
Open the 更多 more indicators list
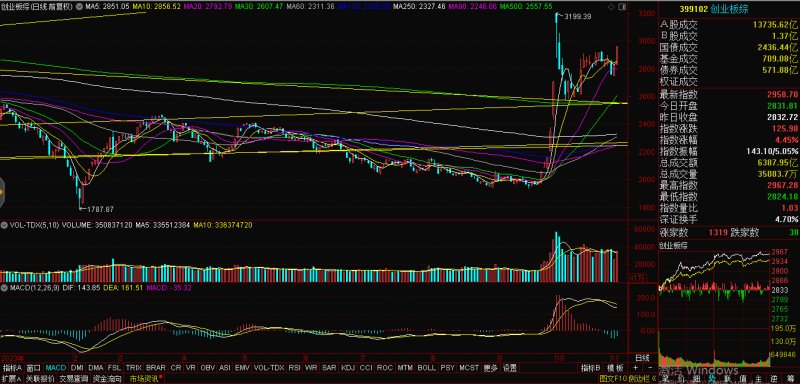491,368
